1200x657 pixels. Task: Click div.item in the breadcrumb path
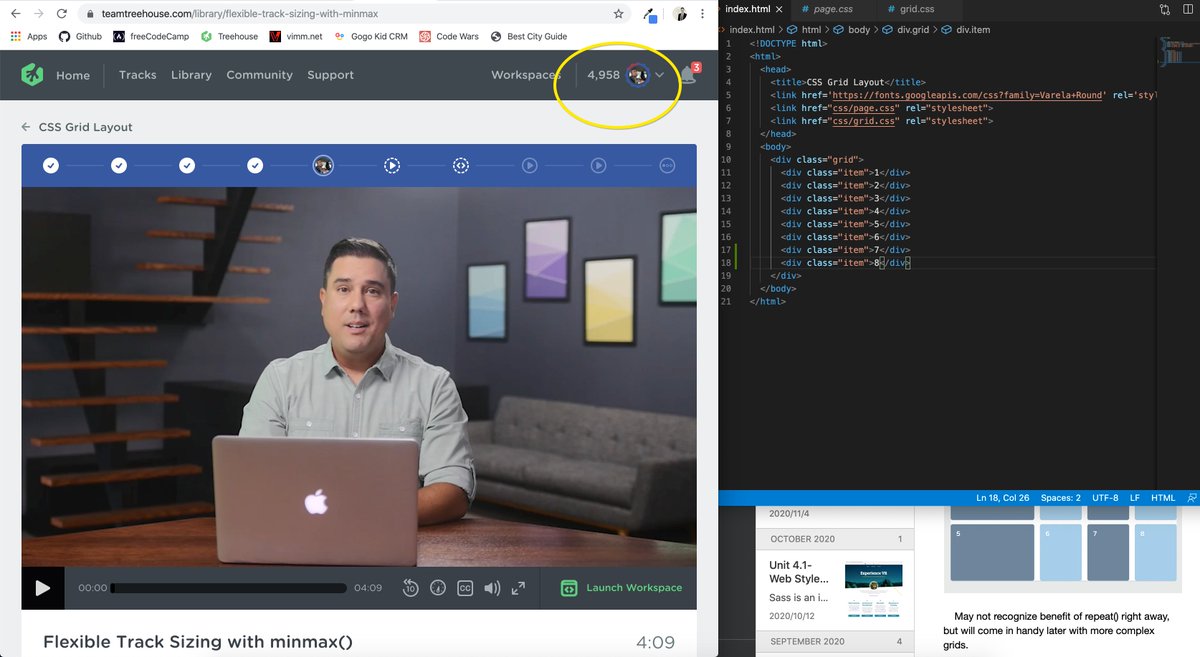click(965, 30)
